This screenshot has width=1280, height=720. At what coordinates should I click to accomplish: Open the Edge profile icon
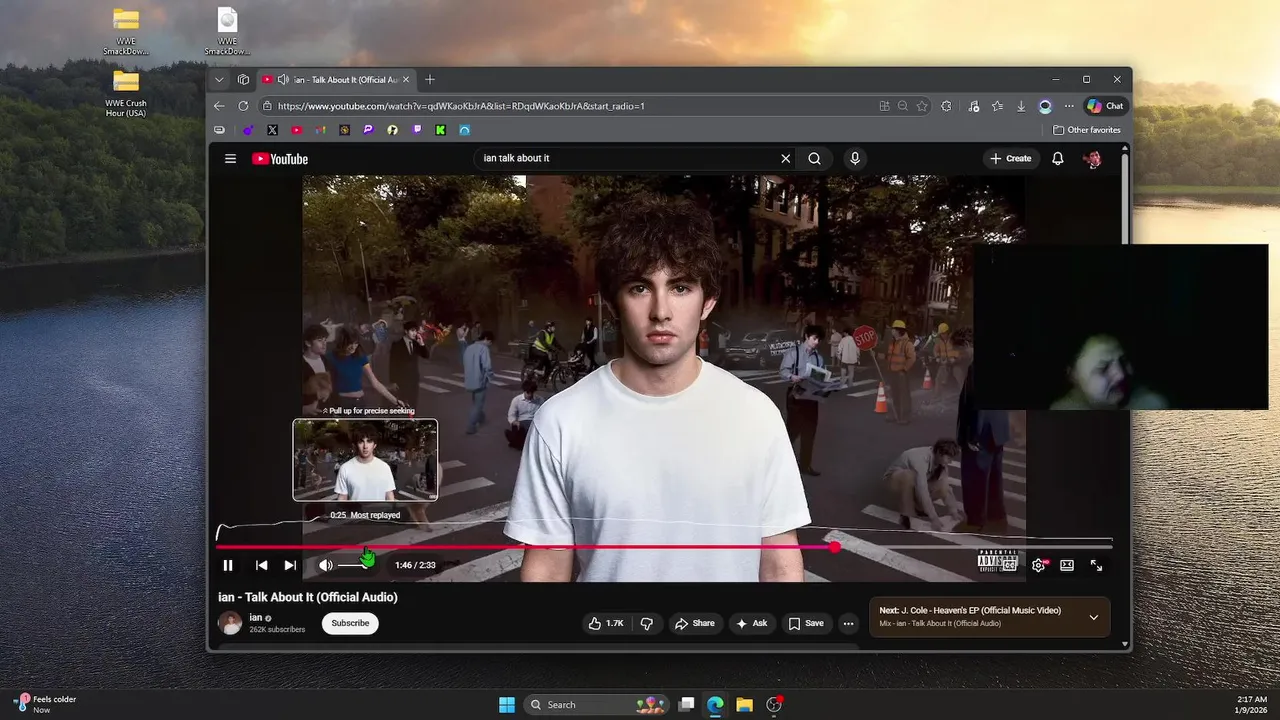1045,106
